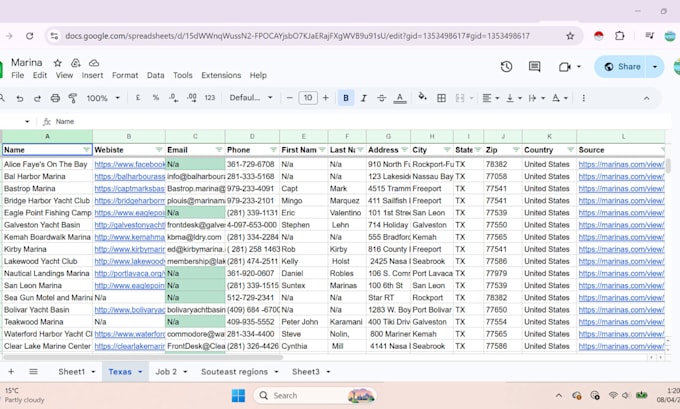Open vertical align dropdown
The width and height of the screenshot is (680, 409).
click(x=514, y=98)
